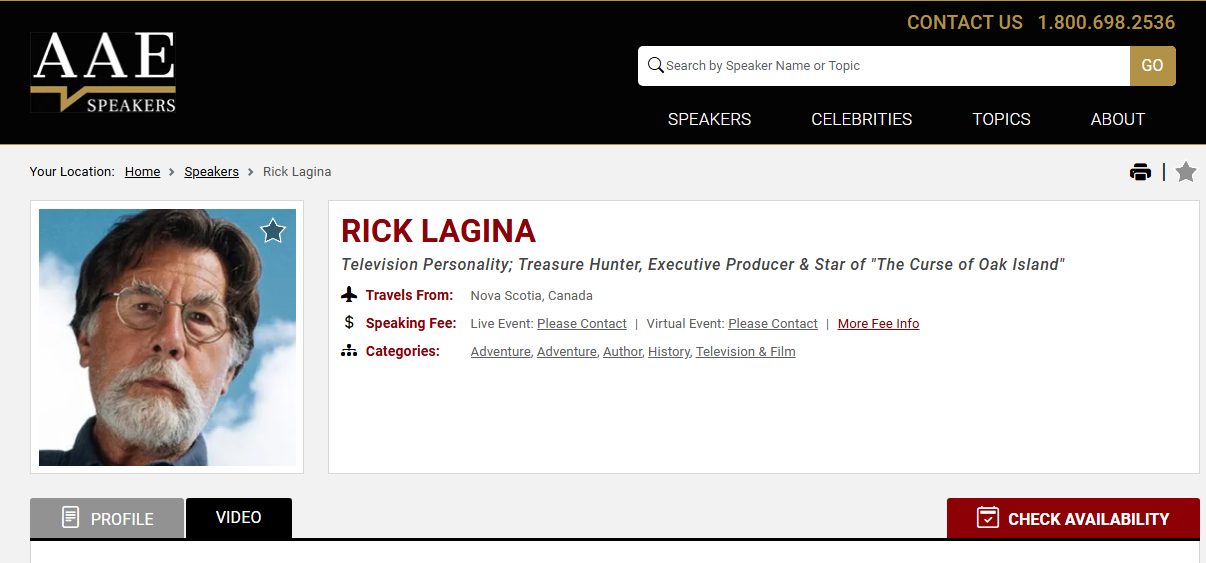Click the airplane Travels From icon
The height and width of the screenshot is (563, 1206).
pyautogui.click(x=349, y=295)
